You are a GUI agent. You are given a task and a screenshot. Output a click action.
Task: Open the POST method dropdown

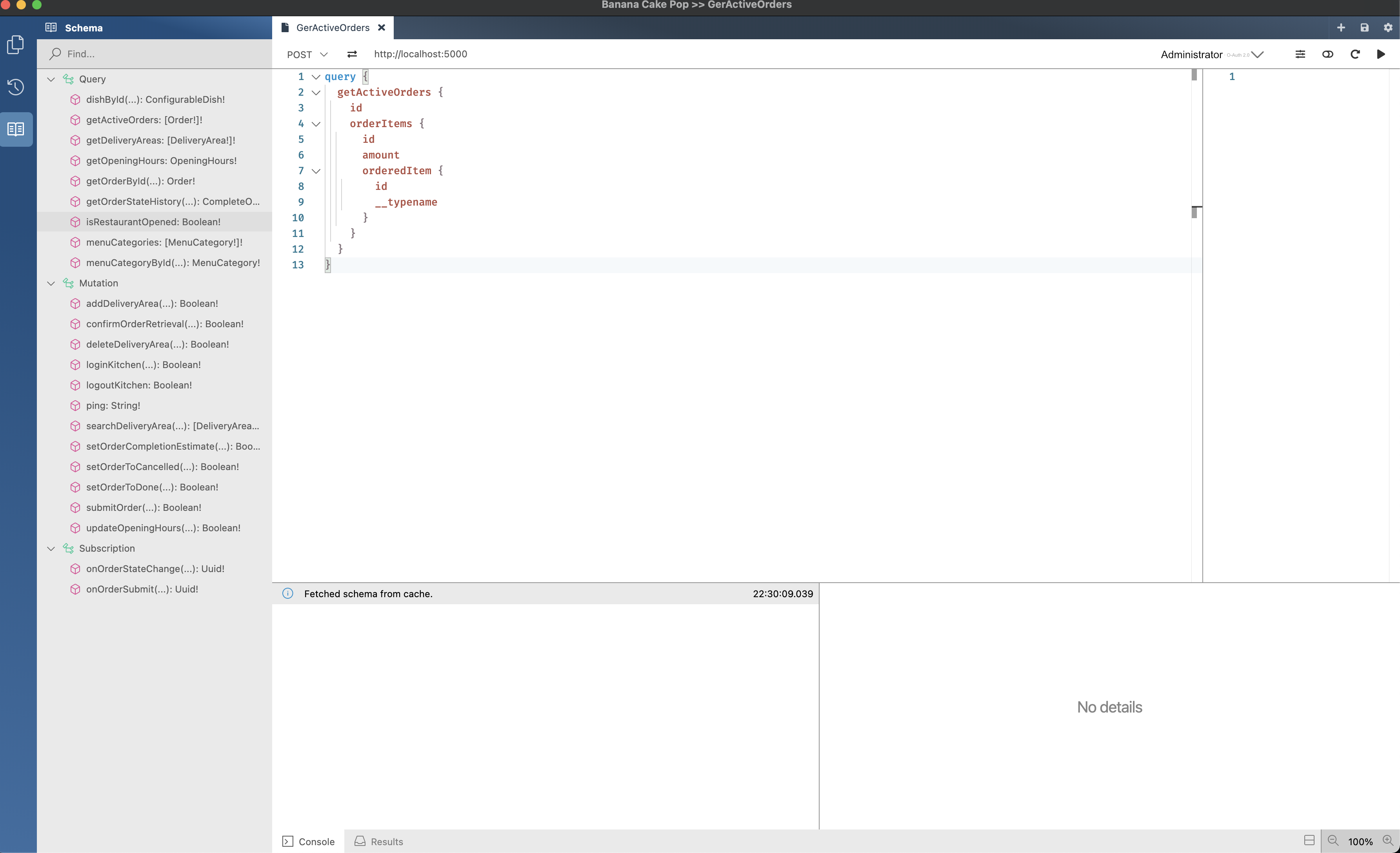324,54
